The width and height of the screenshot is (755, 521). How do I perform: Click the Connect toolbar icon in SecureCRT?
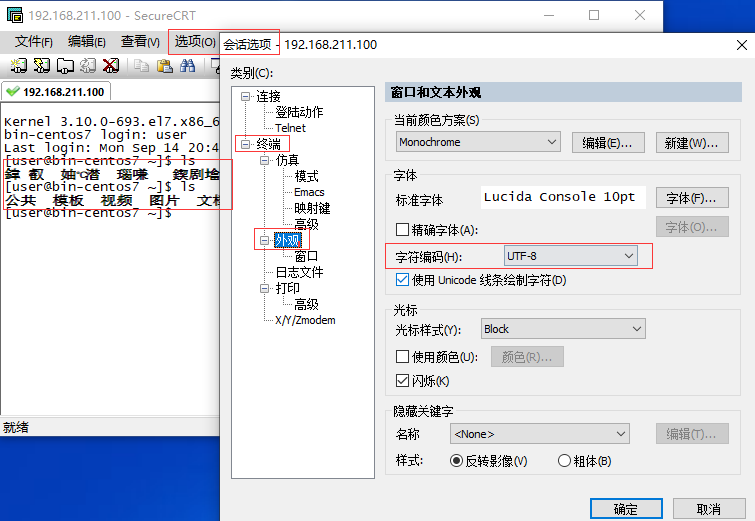[x=18, y=65]
